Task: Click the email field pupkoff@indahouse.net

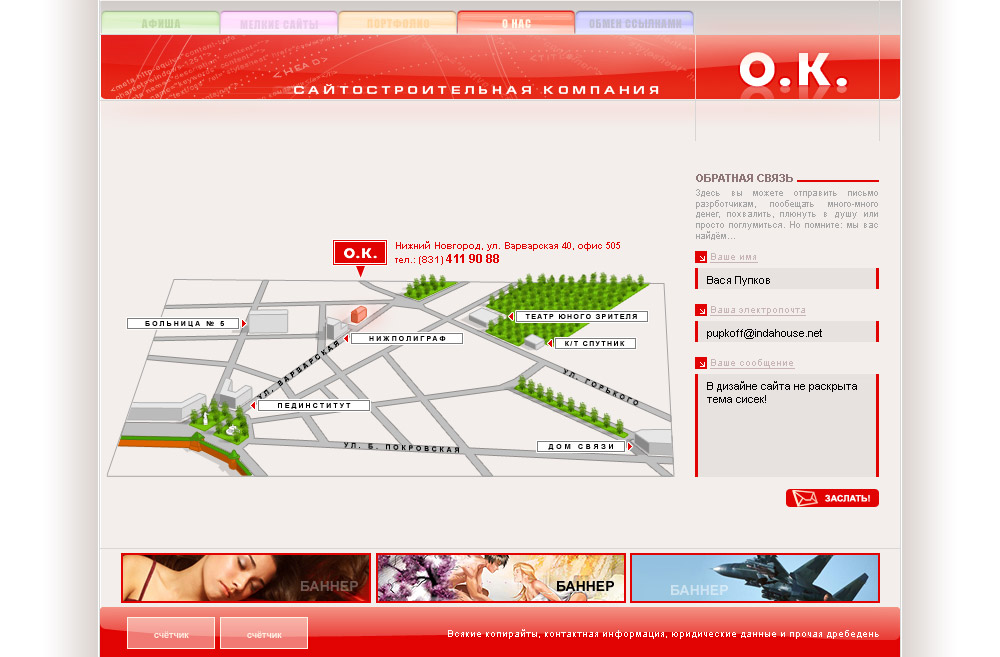Action: coord(787,332)
